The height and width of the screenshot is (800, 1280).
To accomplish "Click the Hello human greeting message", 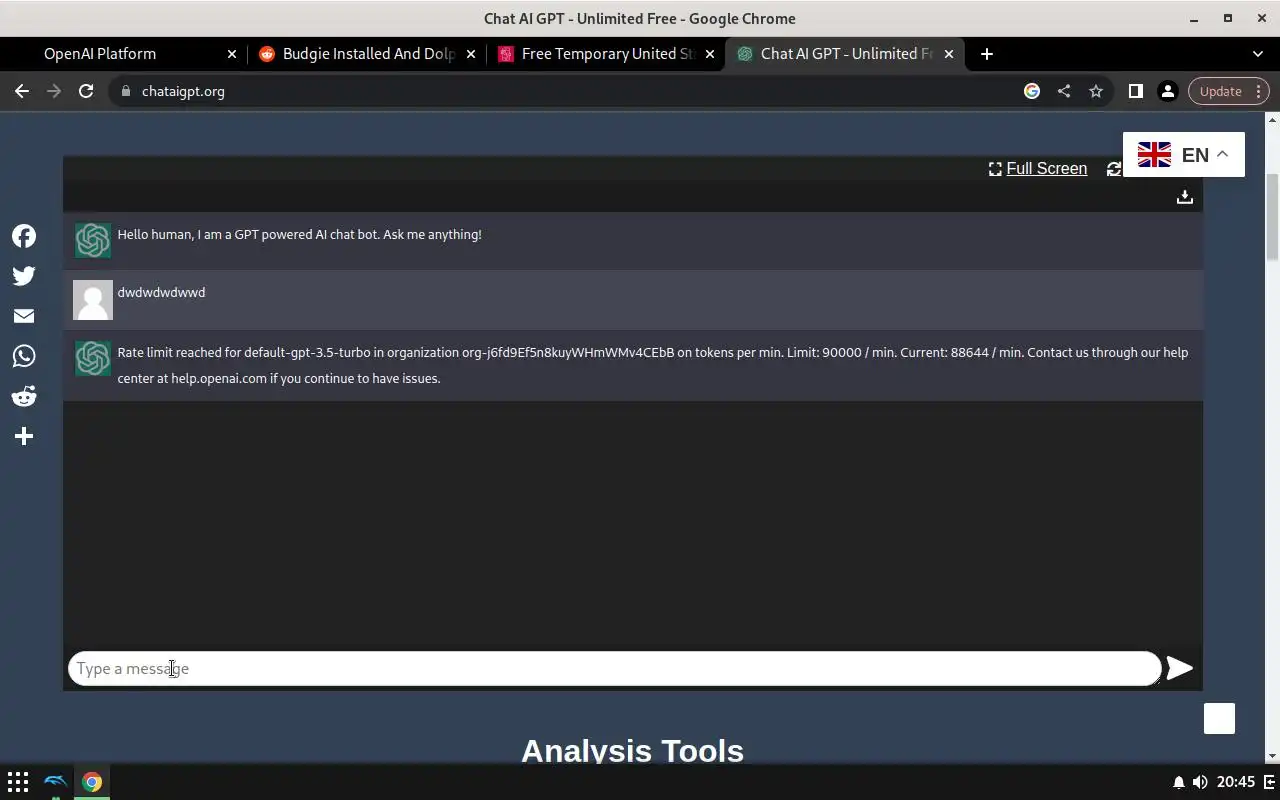I will click(x=299, y=234).
